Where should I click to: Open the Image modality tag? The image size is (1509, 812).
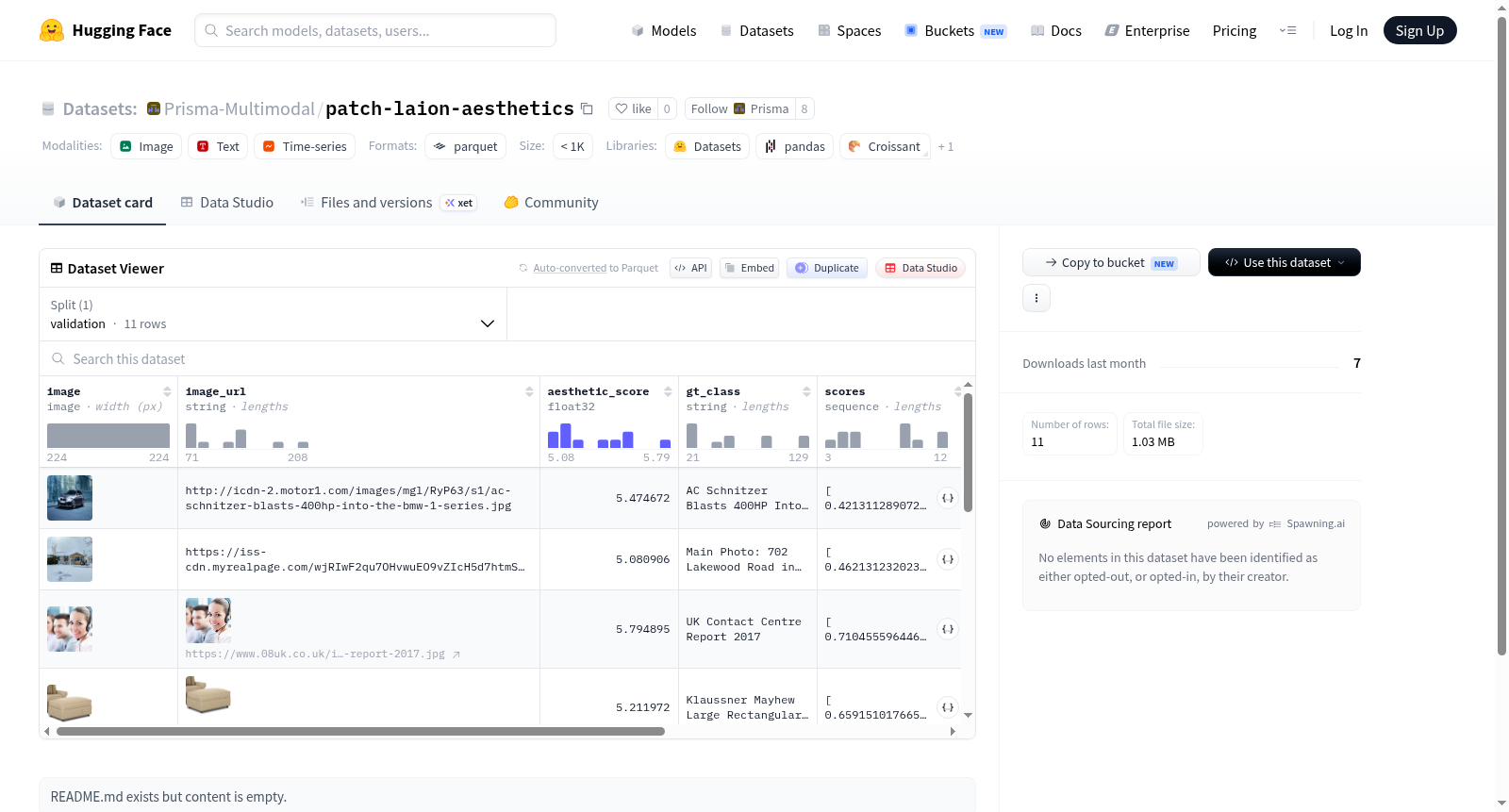[x=146, y=146]
